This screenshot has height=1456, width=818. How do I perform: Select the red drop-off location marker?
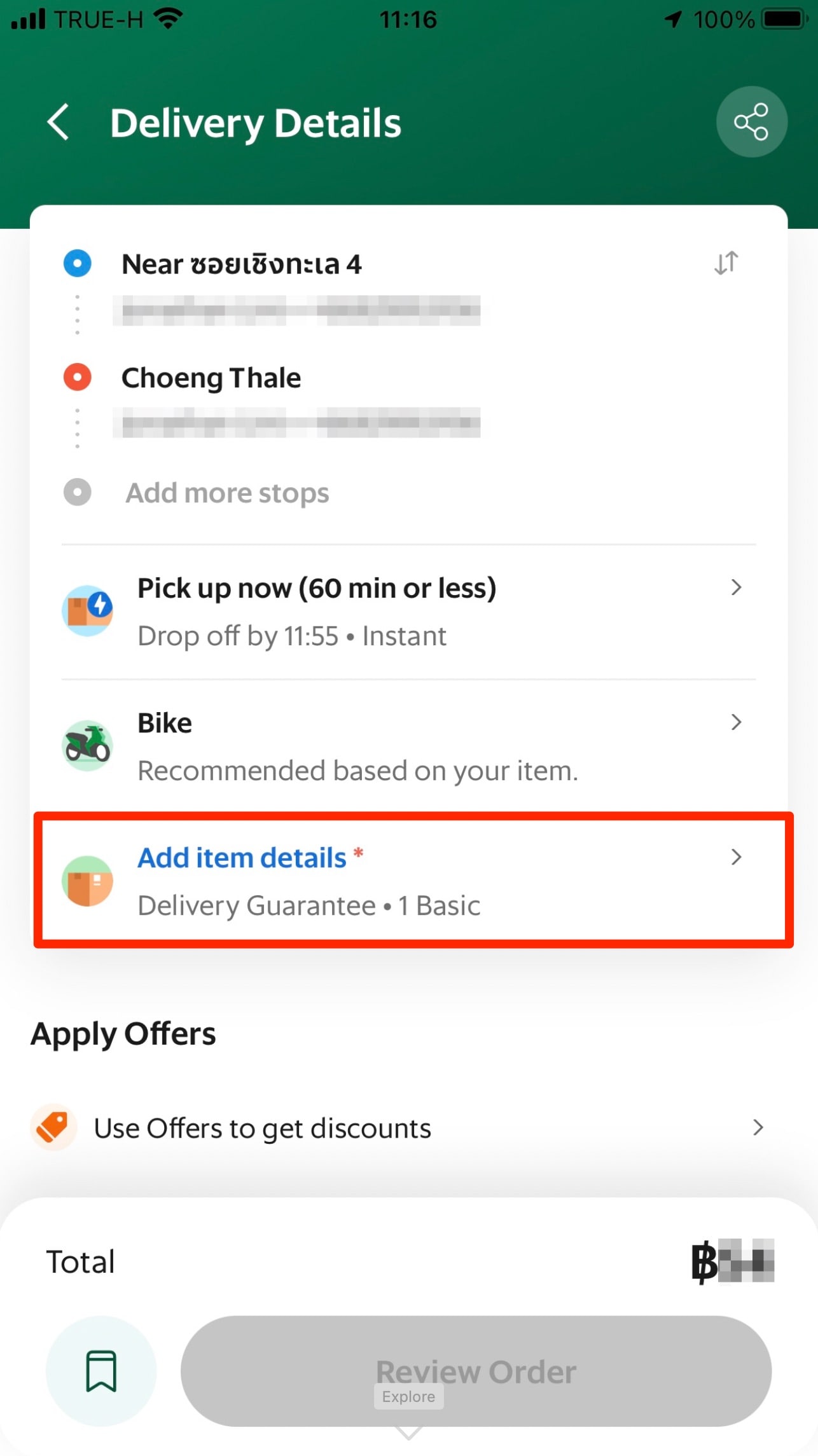pos(78,377)
